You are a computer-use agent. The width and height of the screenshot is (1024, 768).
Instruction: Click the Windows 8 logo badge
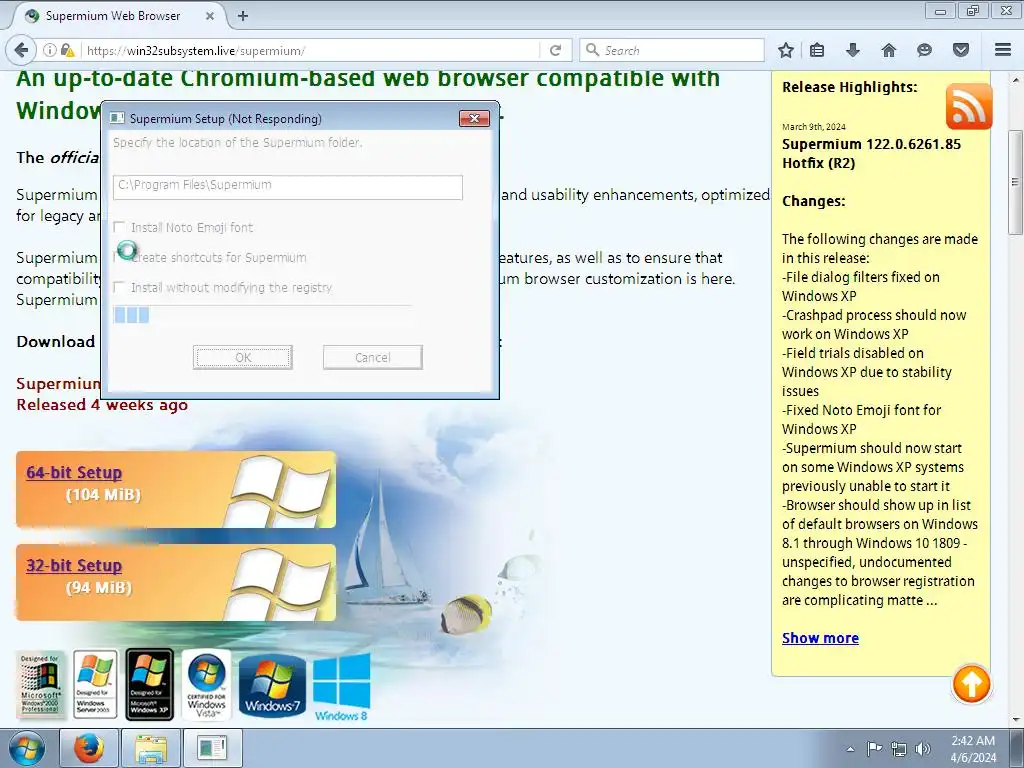pyautogui.click(x=342, y=688)
